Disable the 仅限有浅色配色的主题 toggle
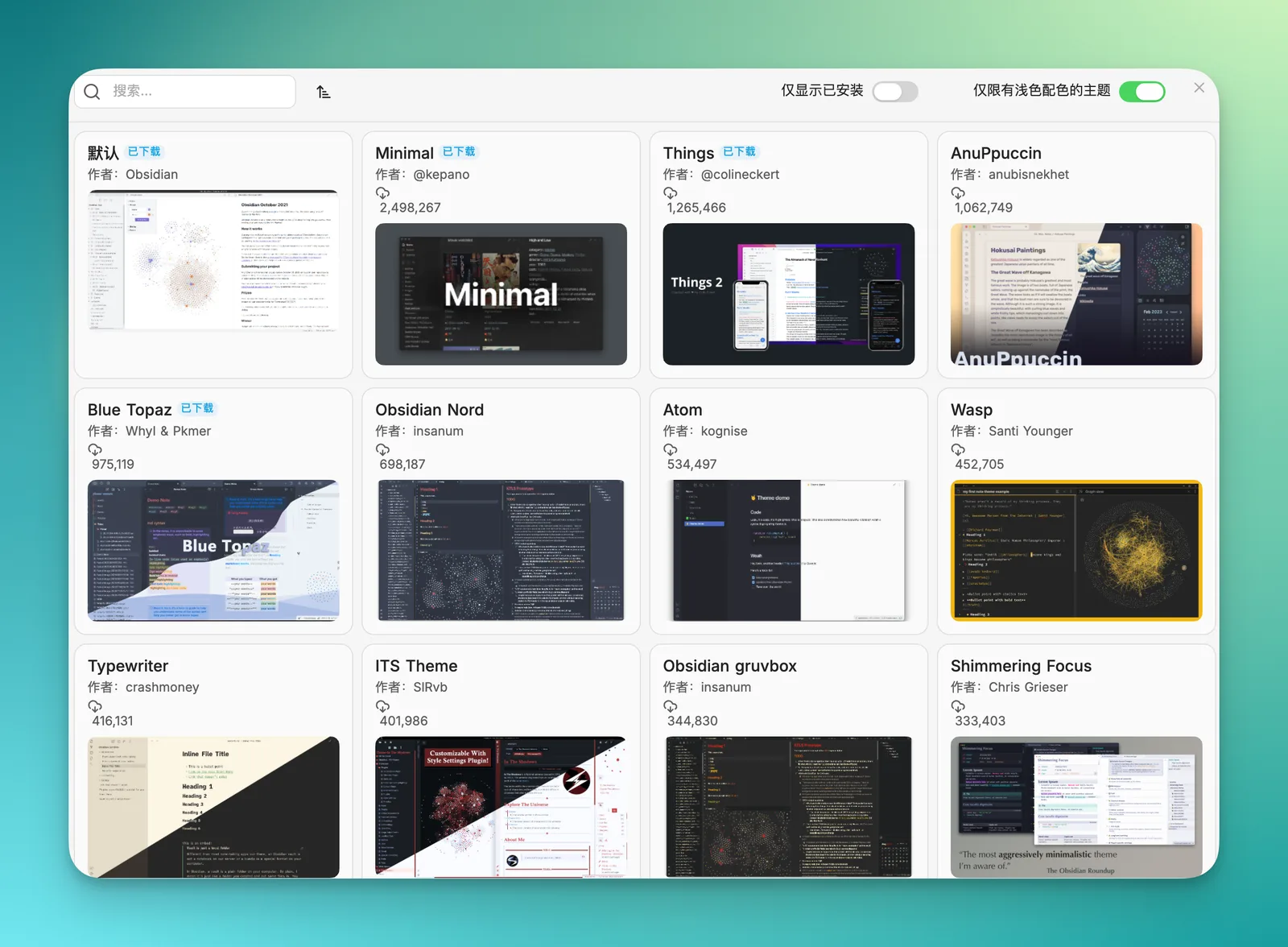Screen dimensions: 1288x947 (1142, 92)
